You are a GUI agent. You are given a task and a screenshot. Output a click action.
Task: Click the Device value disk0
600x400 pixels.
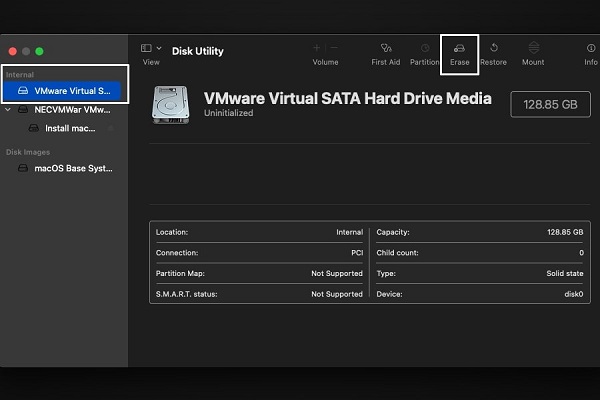(574, 294)
